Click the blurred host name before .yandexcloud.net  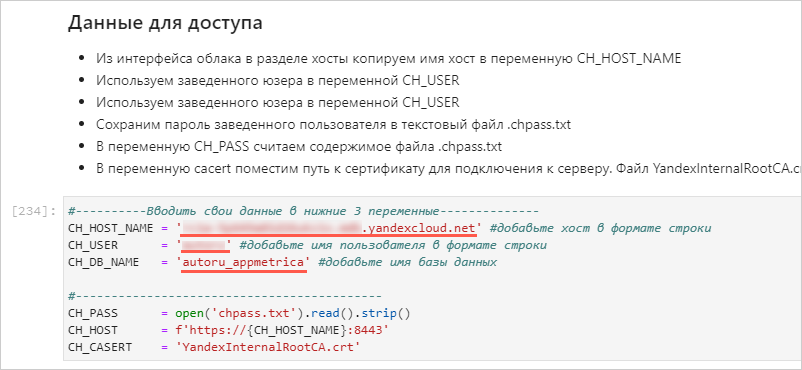(x=272, y=228)
